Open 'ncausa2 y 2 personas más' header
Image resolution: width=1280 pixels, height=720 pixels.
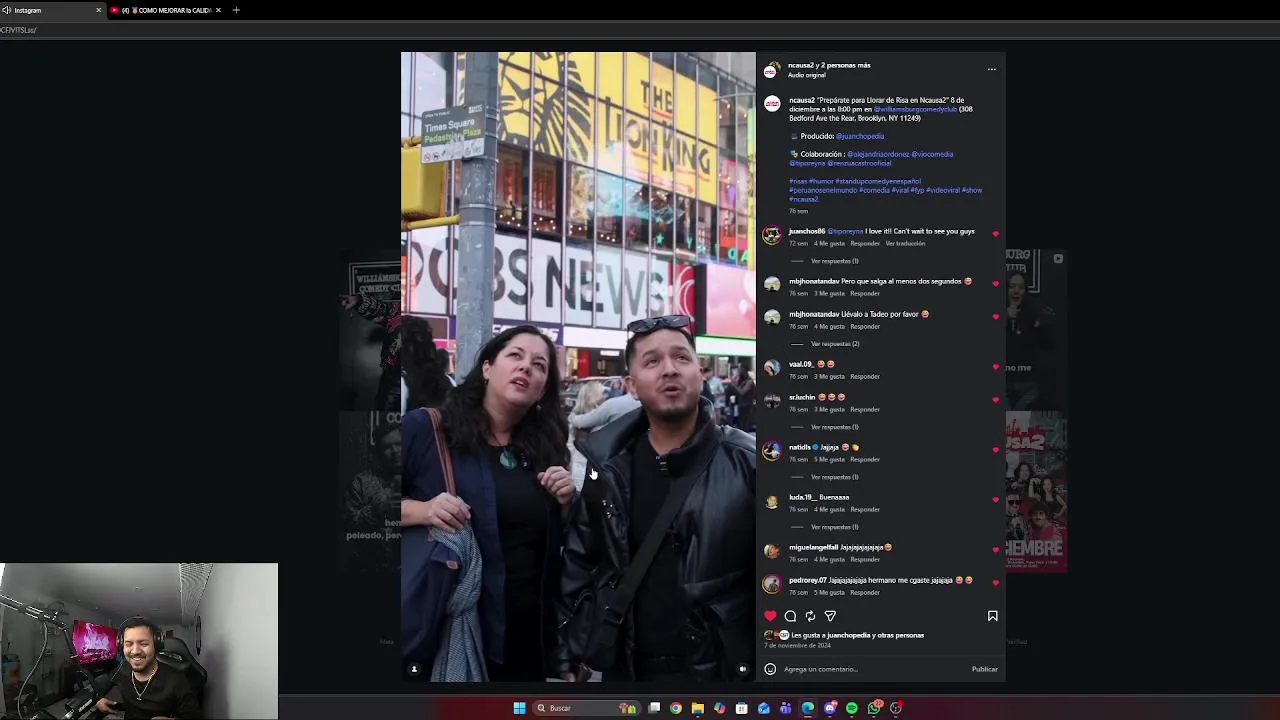click(x=829, y=65)
